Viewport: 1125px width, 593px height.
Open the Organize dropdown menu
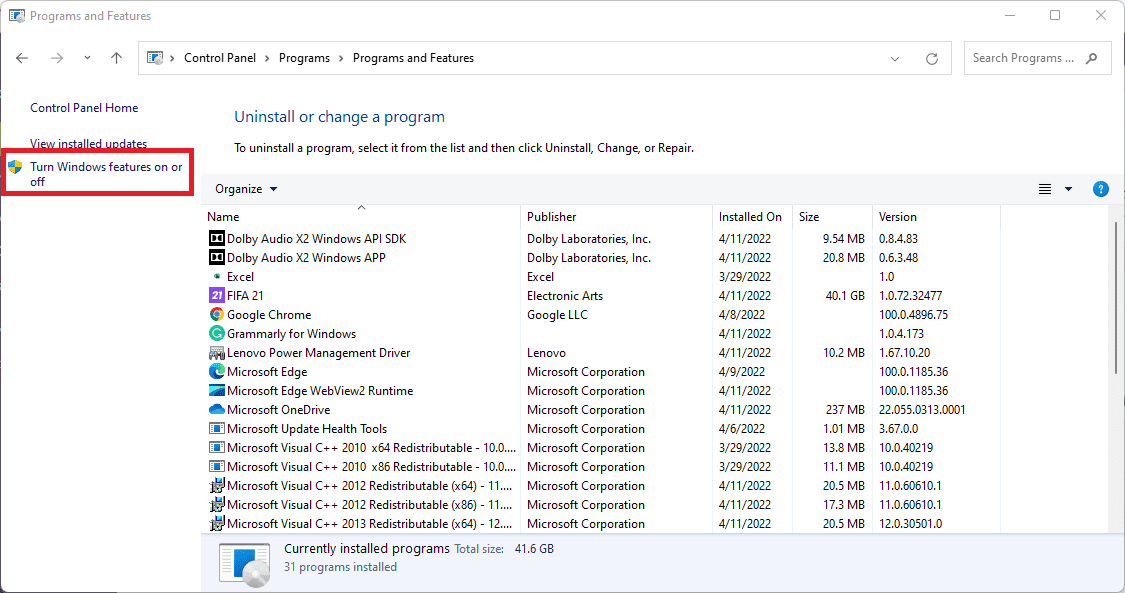pyautogui.click(x=245, y=189)
